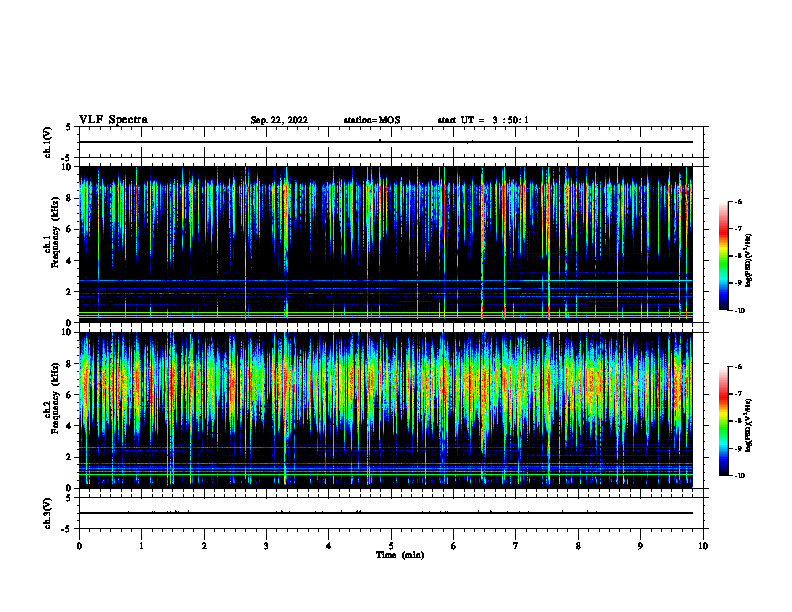This screenshot has width=792, height=612.
Task: Click the 10 tick label on Time axis
Action: (703, 546)
